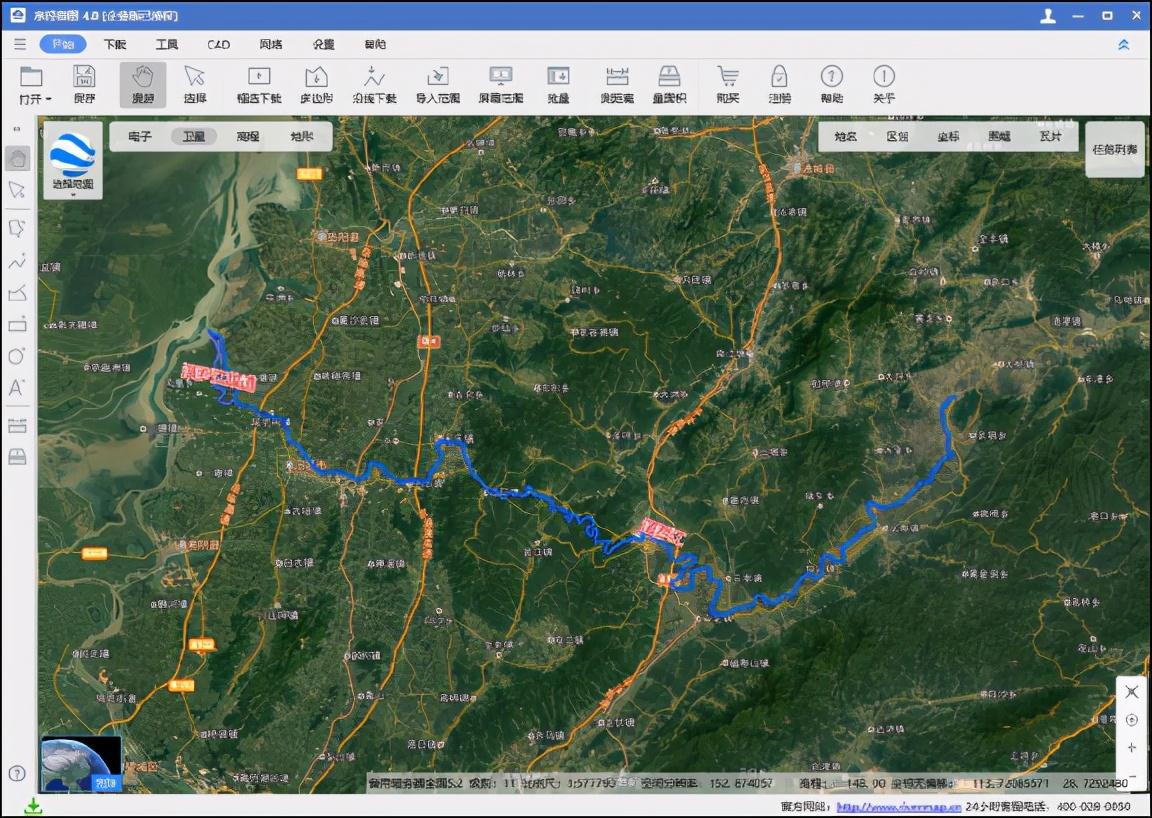Click the red label on the river's west end
Viewport: 1152px width, 818px height.
coord(219,376)
